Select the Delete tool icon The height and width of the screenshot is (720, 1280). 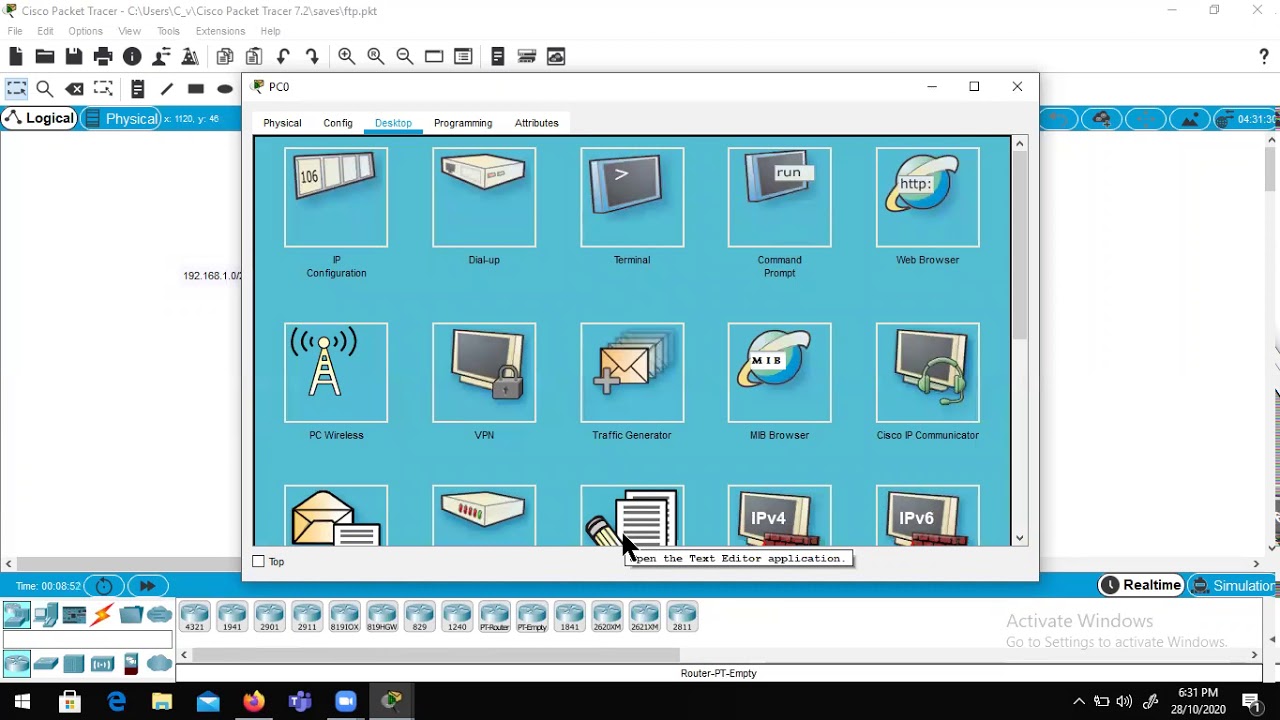coord(74,89)
